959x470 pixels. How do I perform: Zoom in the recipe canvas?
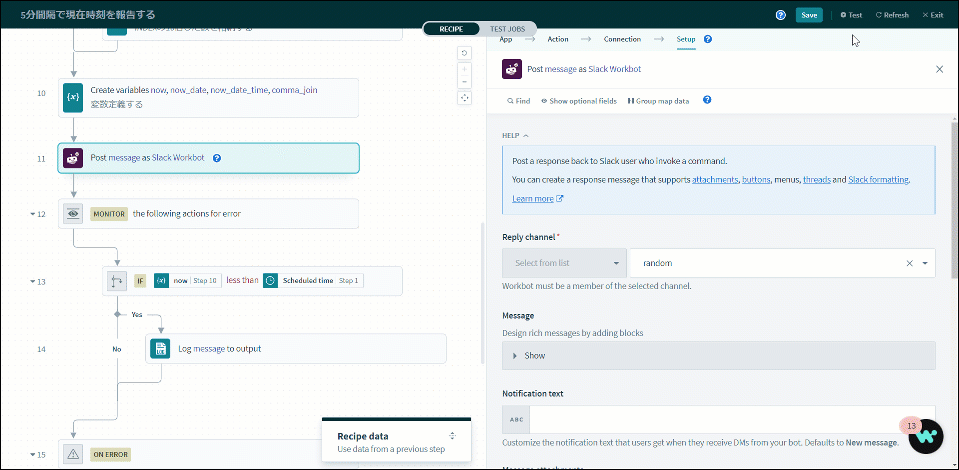coord(465,69)
